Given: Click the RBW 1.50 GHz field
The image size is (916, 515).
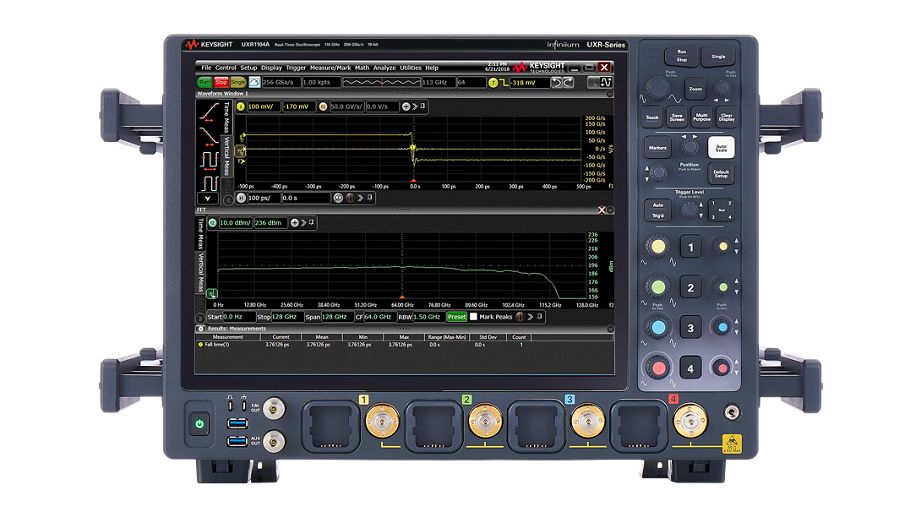Looking at the screenshot, I should pyautogui.click(x=428, y=316).
